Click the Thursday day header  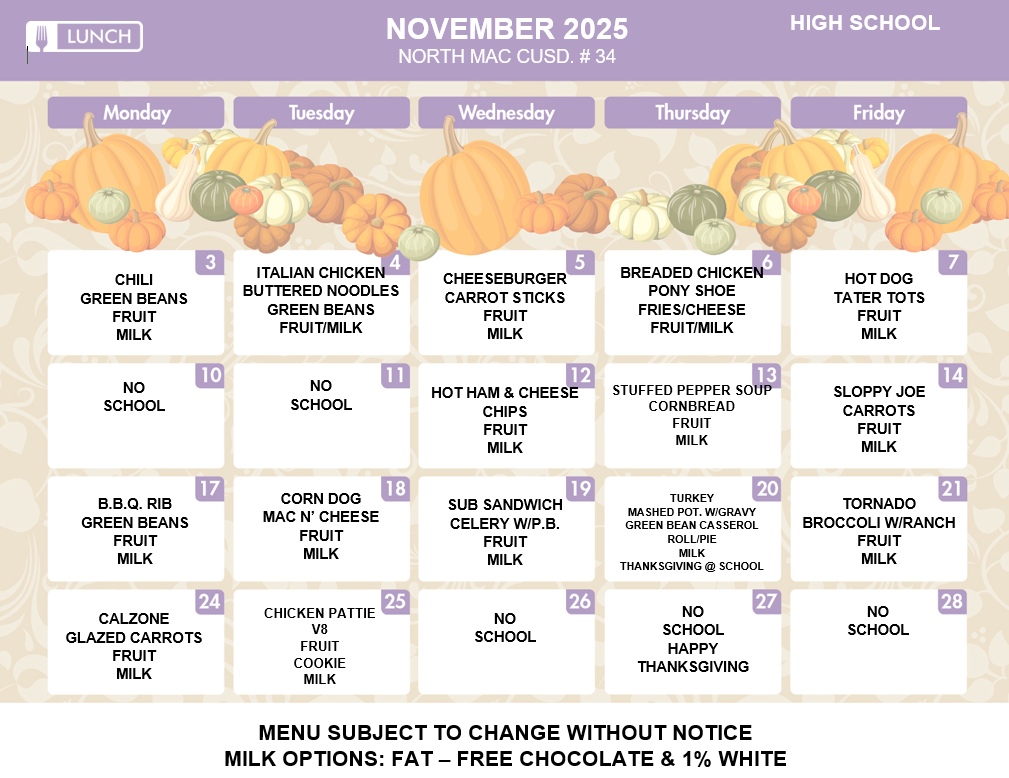pyautogui.click(x=692, y=113)
